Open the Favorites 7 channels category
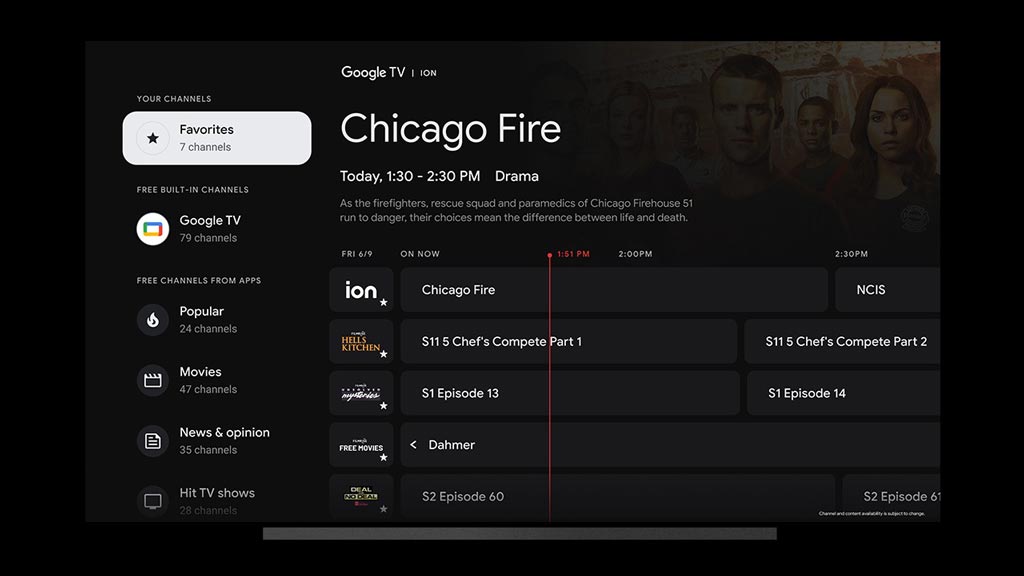Image resolution: width=1024 pixels, height=576 pixels. pos(217,138)
